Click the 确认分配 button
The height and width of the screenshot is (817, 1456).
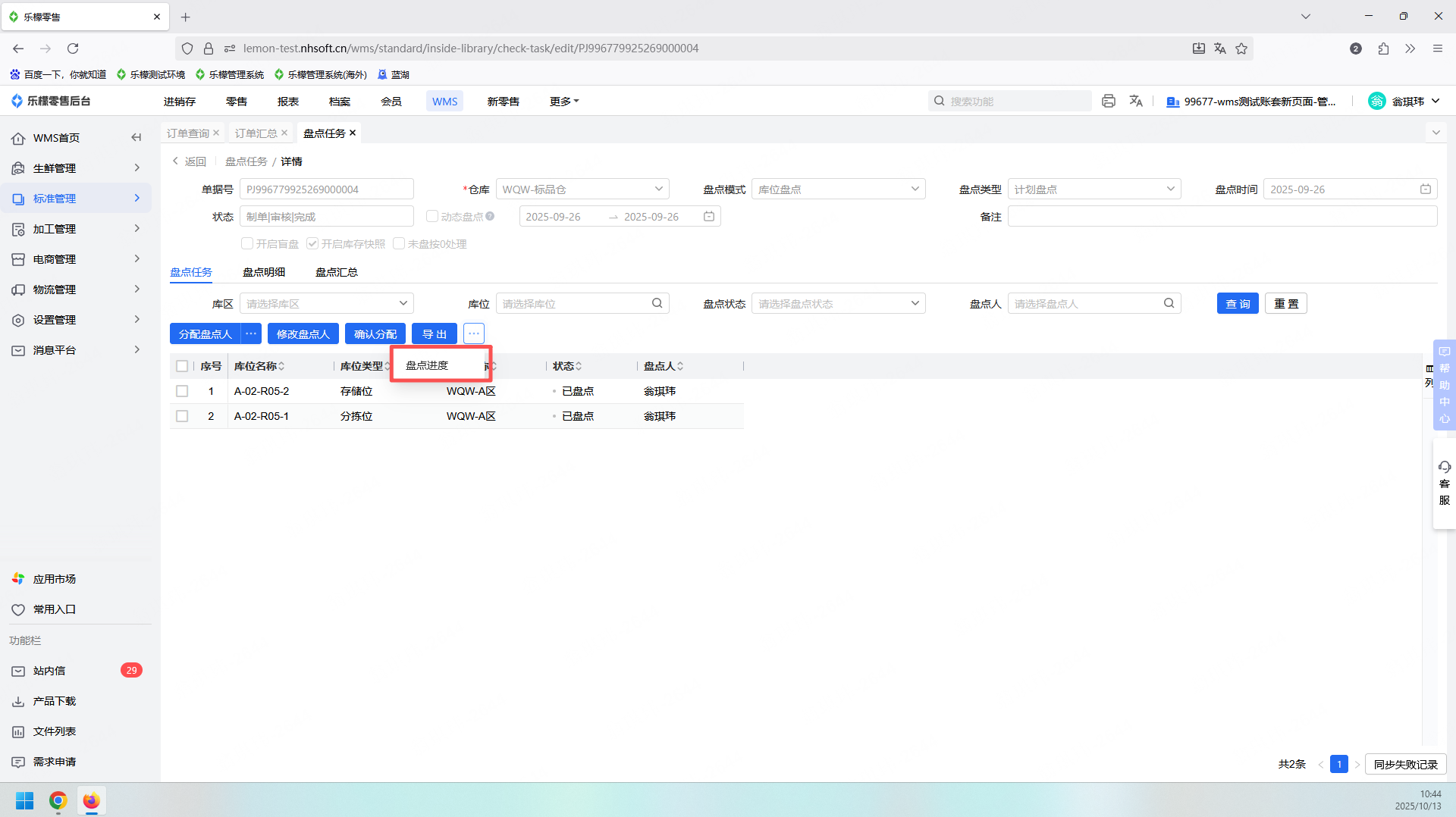[375, 333]
